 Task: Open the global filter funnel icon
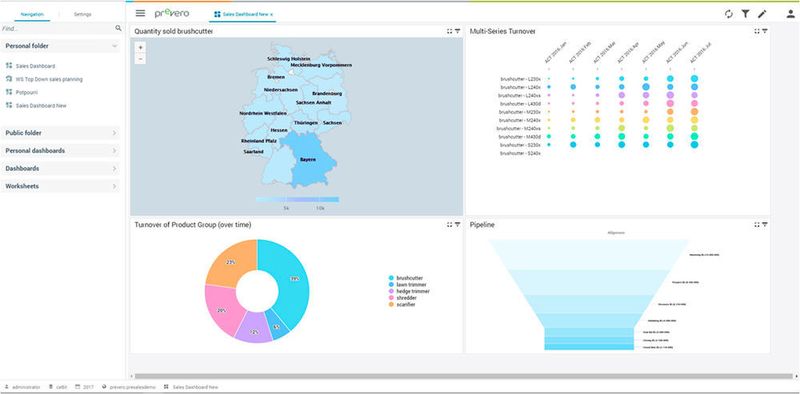pos(745,14)
